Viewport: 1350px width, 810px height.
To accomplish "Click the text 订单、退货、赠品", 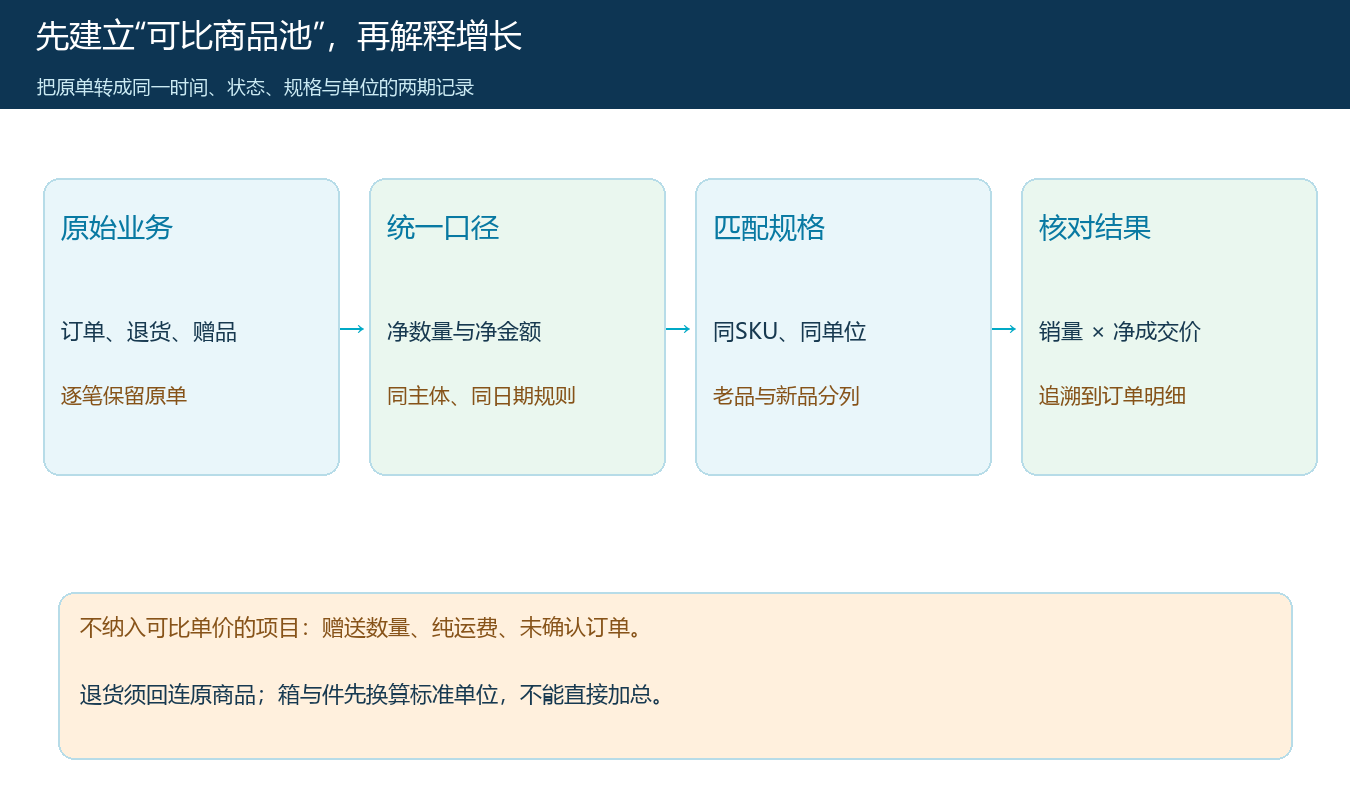I will point(149,332).
